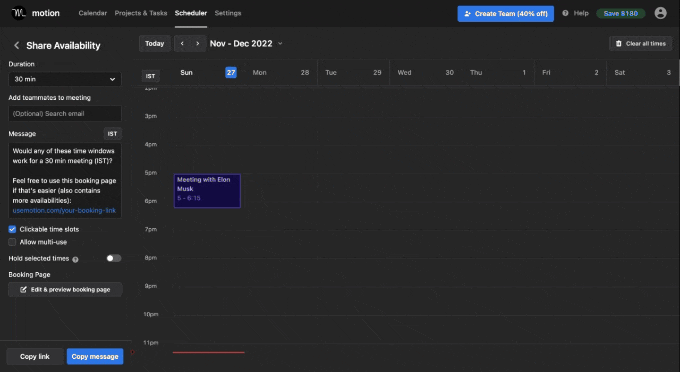Screen dimensions: 680x372
Task: Click the edit pencil icon for booking page
Action: [x=23, y=289]
